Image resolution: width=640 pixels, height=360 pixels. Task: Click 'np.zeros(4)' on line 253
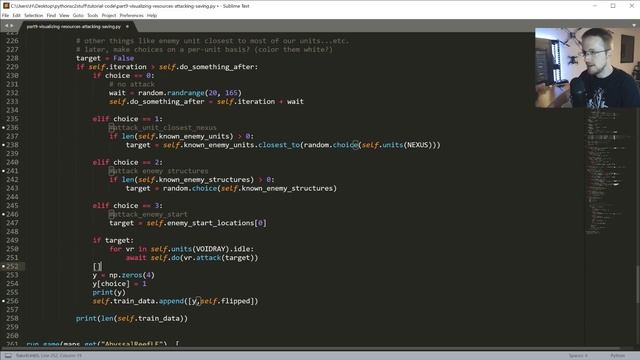point(132,275)
